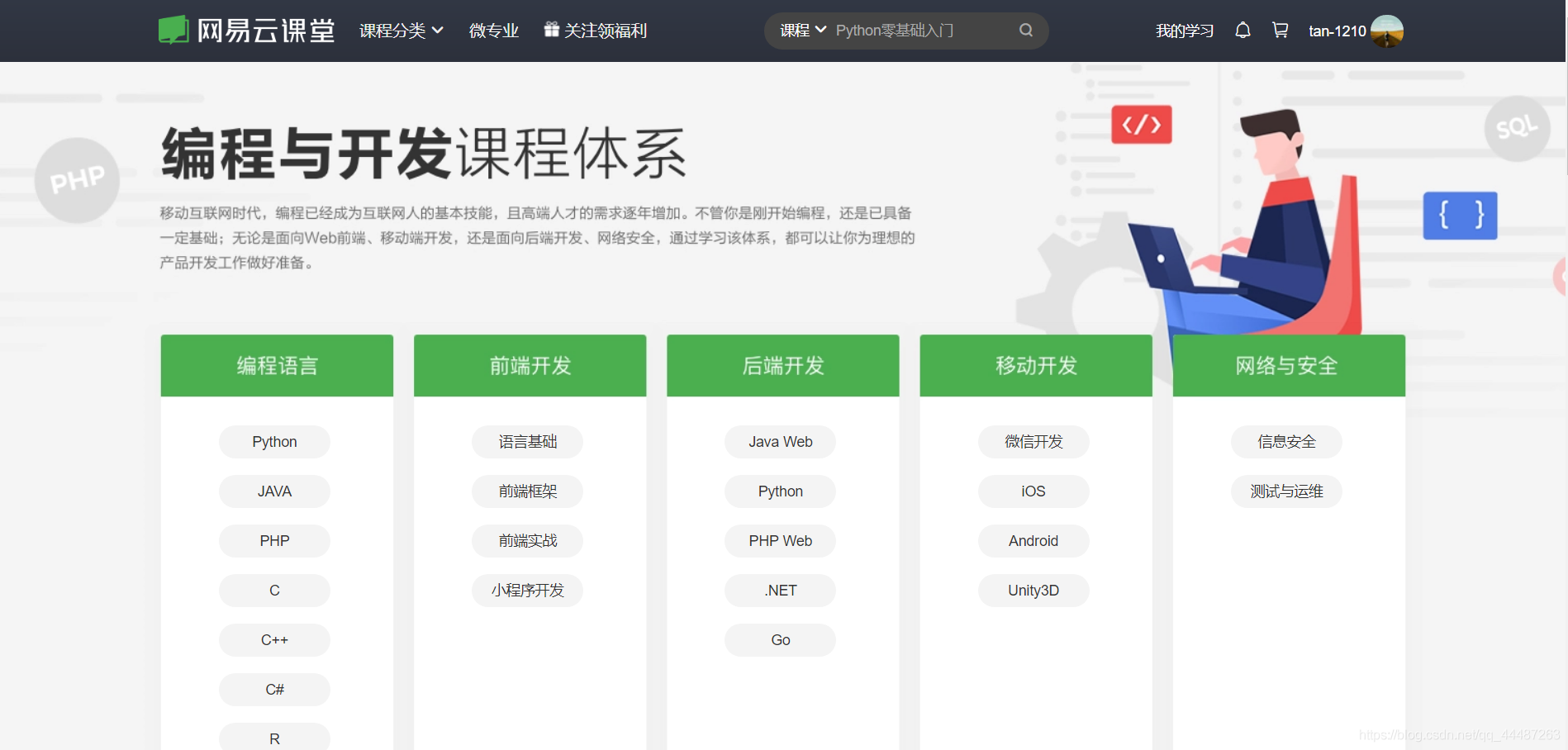Open the shopping cart icon
The image size is (1568, 750).
pyautogui.click(x=1281, y=31)
